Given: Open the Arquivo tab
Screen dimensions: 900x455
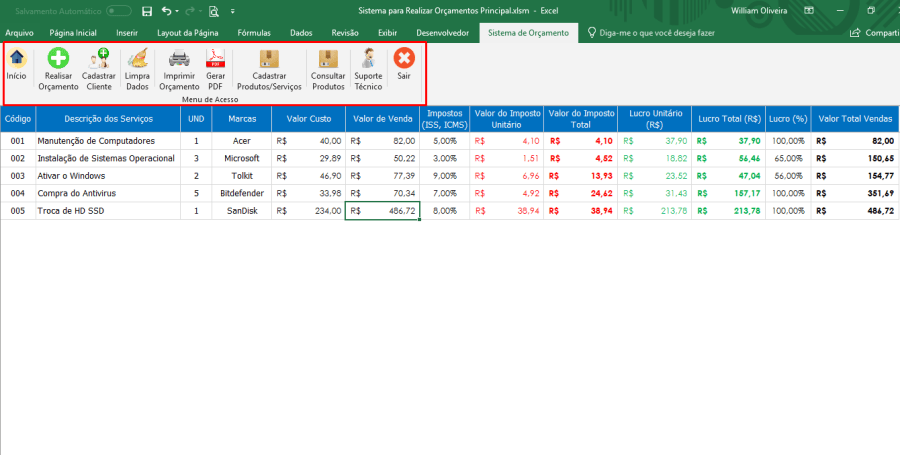Looking at the screenshot, I should 20,33.
